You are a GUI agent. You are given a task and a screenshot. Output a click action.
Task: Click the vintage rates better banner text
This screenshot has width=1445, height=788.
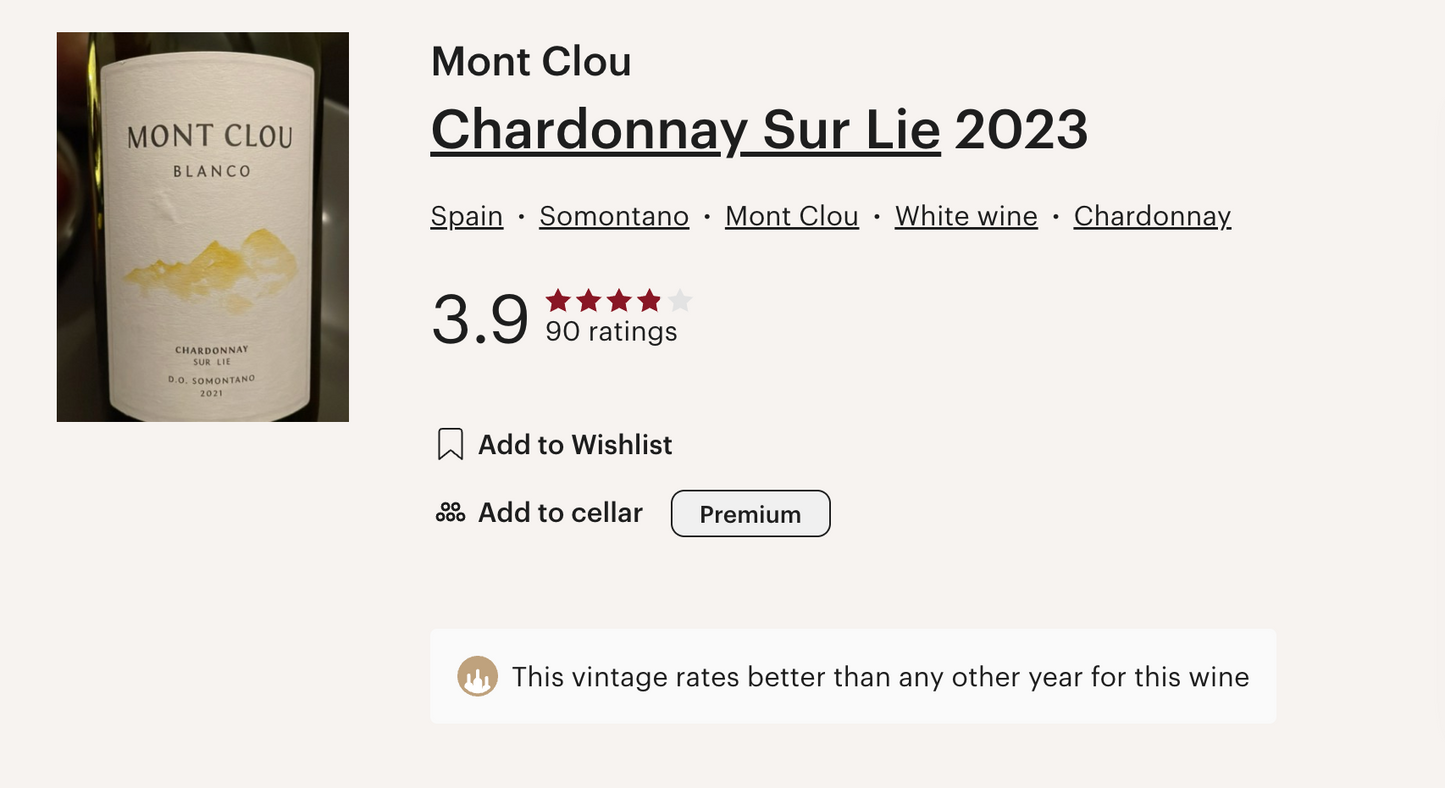(880, 677)
